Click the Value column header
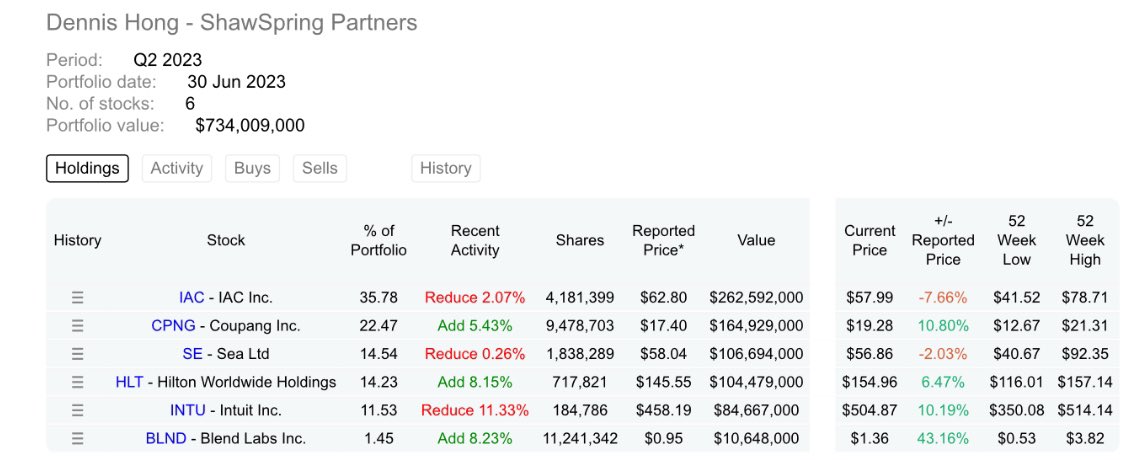Viewport: 1138px width, 460px height. 756,240
